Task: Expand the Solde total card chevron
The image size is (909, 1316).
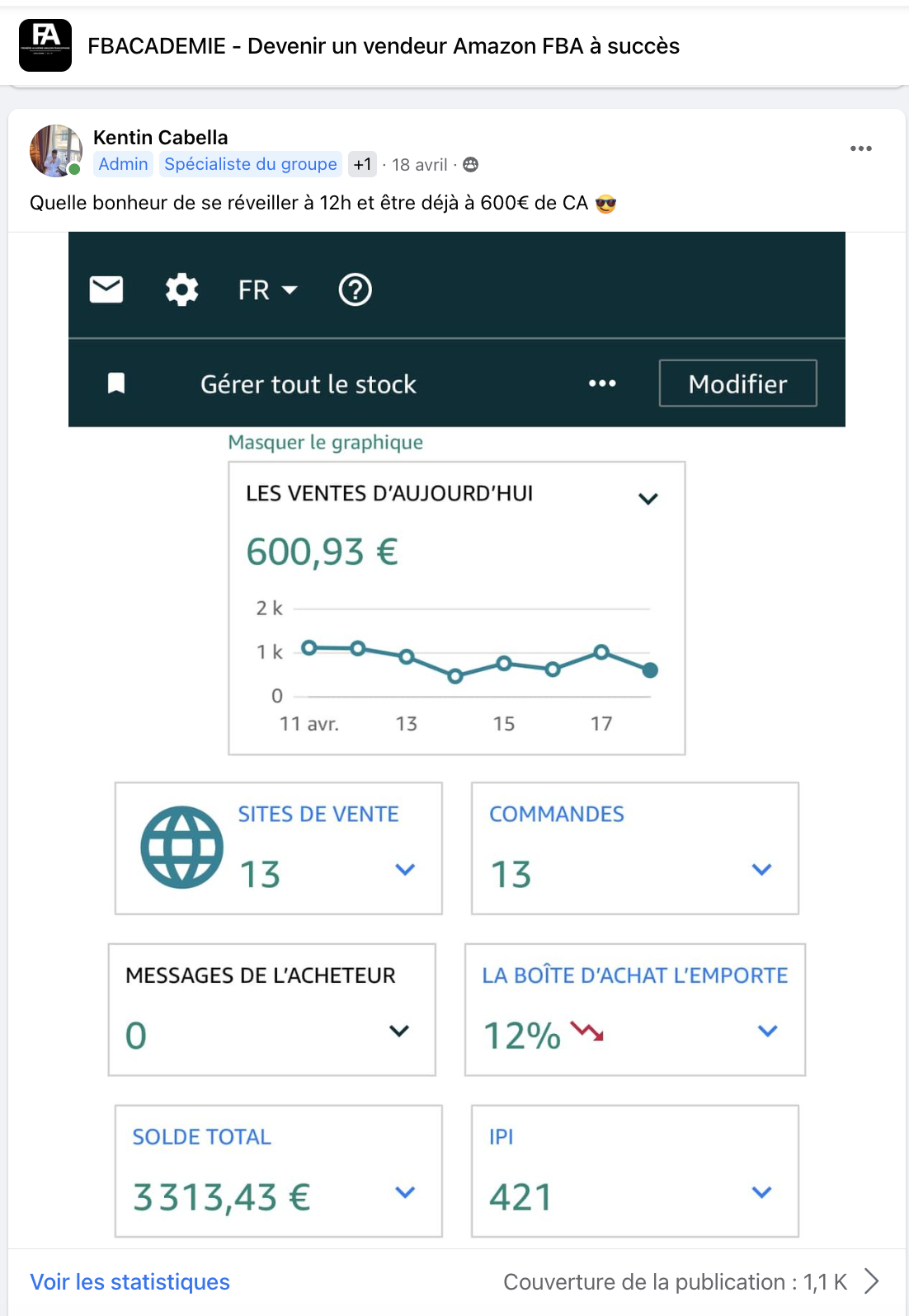Action: pos(405,1192)
